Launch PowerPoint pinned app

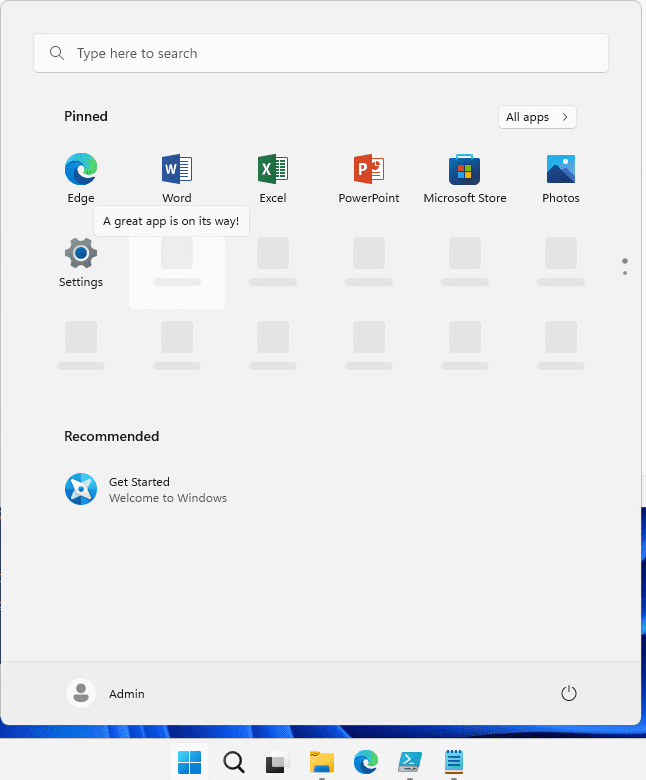pyautogui.click(x=369, y=179)
